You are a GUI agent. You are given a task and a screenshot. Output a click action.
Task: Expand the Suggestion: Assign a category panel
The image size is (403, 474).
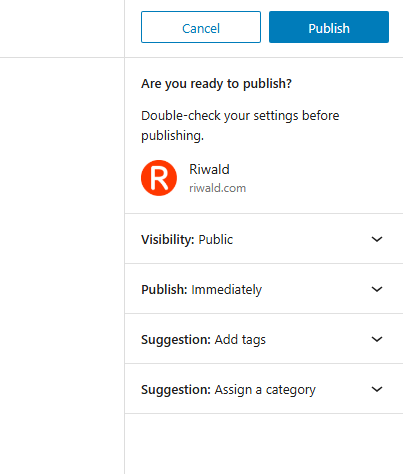(264, 389)
